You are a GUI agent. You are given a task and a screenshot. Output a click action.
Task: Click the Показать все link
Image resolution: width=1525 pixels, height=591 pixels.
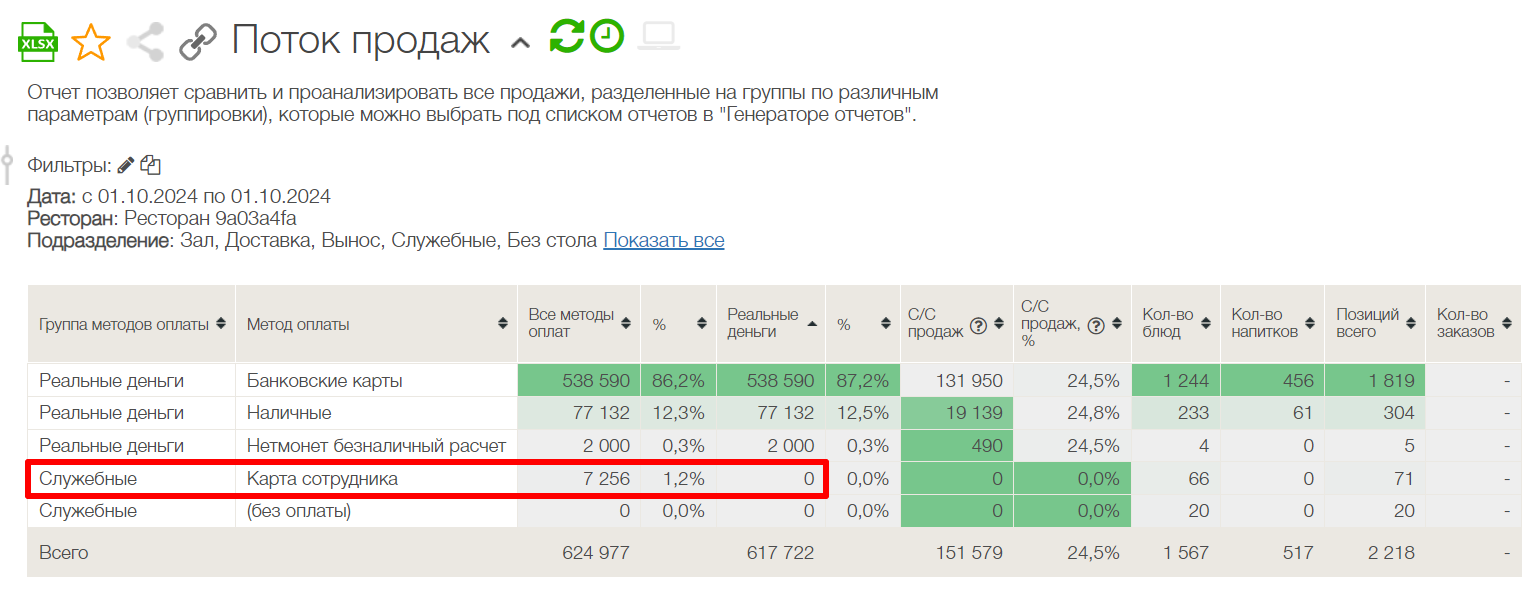pos(663,241)
